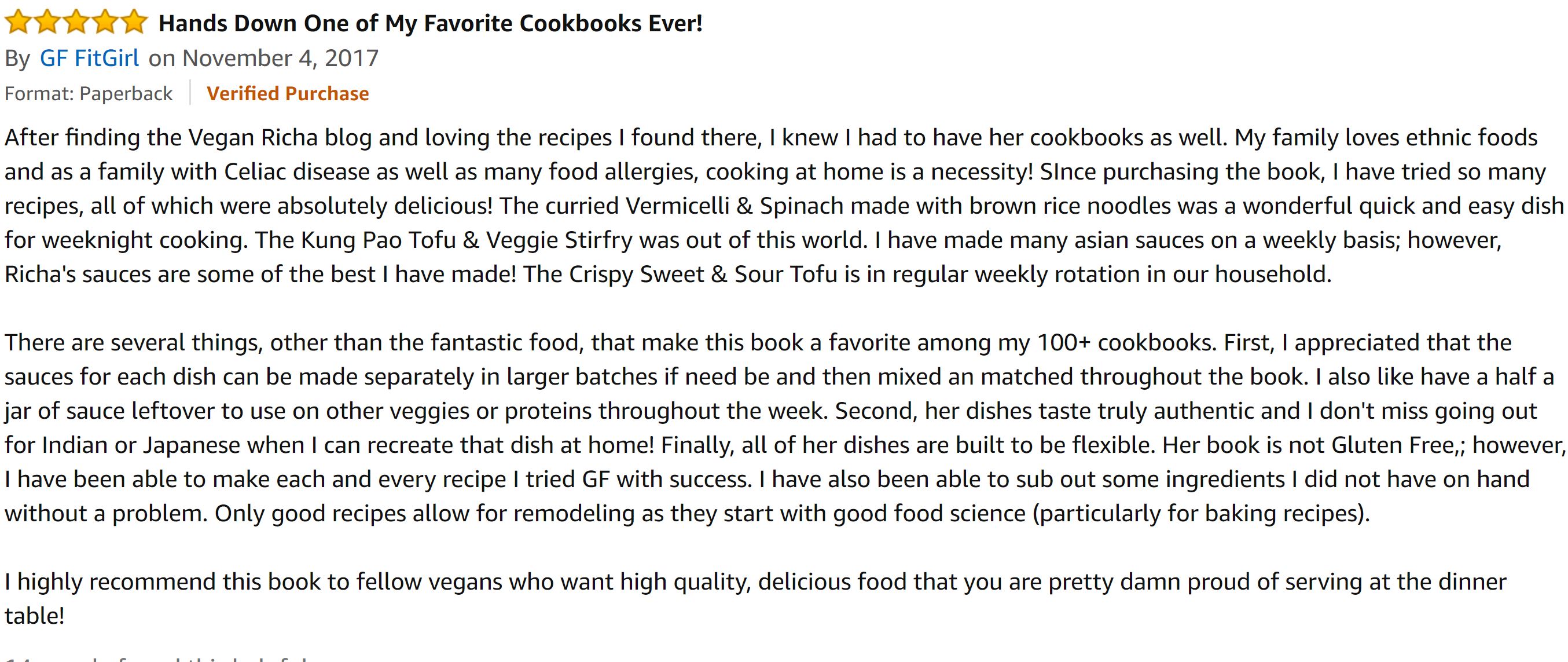
Task: Click the 'Vegan Richa blog' mention
Action: tap(280, 138)
